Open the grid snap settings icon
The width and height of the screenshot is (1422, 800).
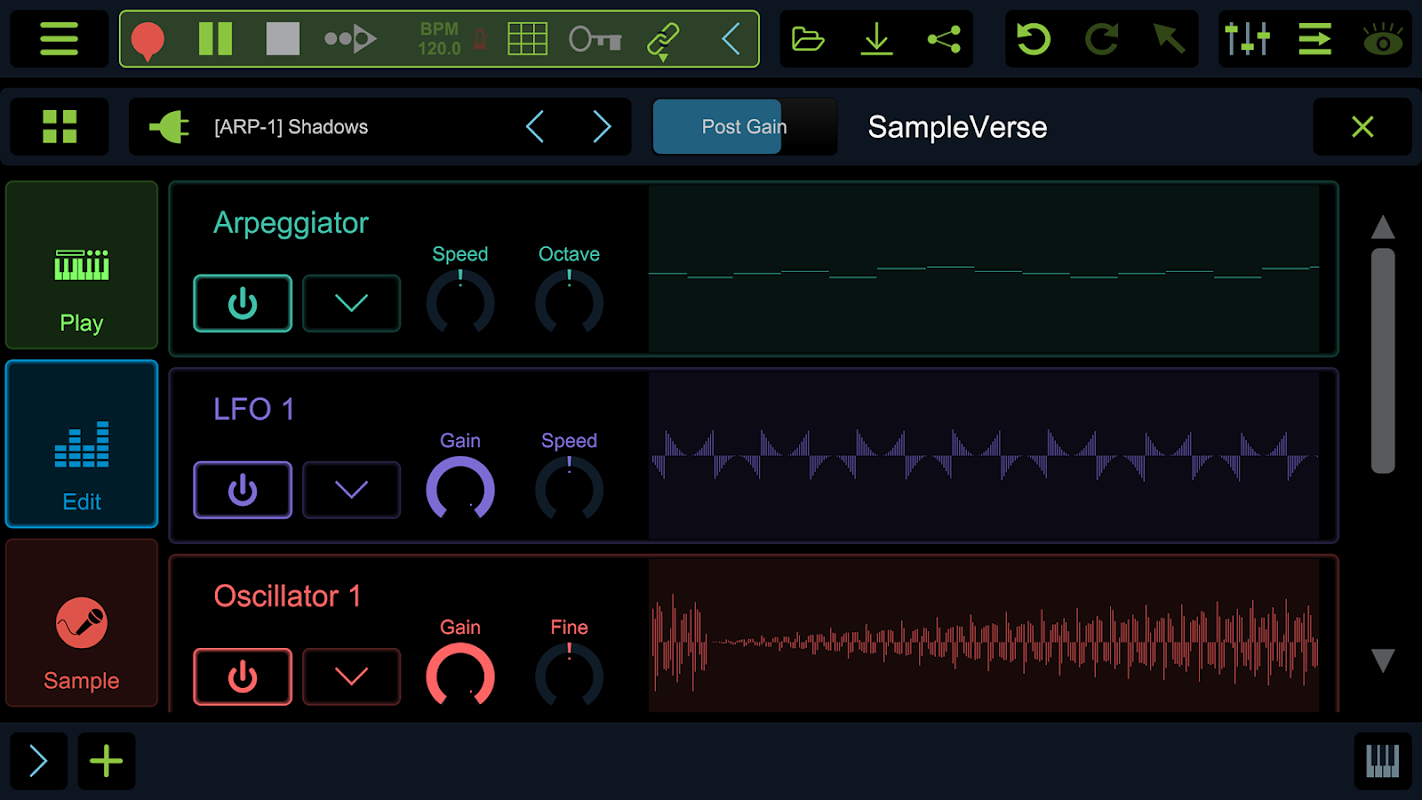(x=527, y=40)
